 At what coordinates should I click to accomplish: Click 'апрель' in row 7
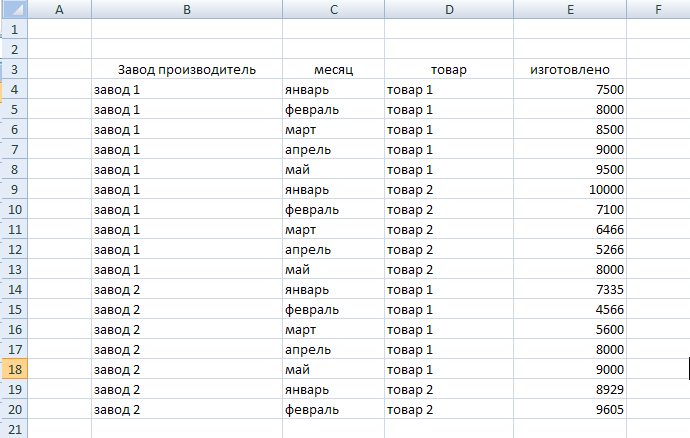tap(308, 150)
